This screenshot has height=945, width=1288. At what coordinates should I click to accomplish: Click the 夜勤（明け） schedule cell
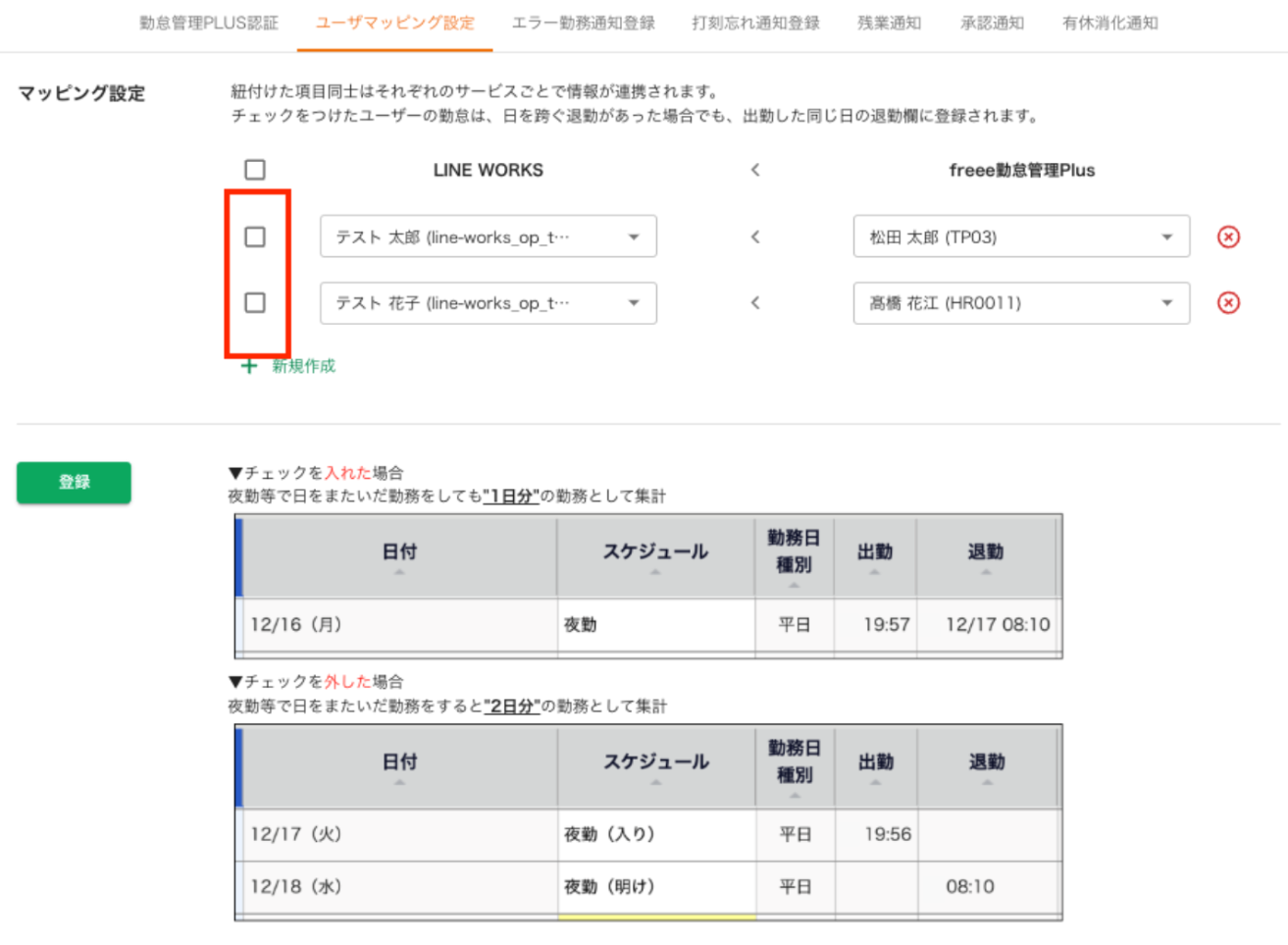[656, 886]
